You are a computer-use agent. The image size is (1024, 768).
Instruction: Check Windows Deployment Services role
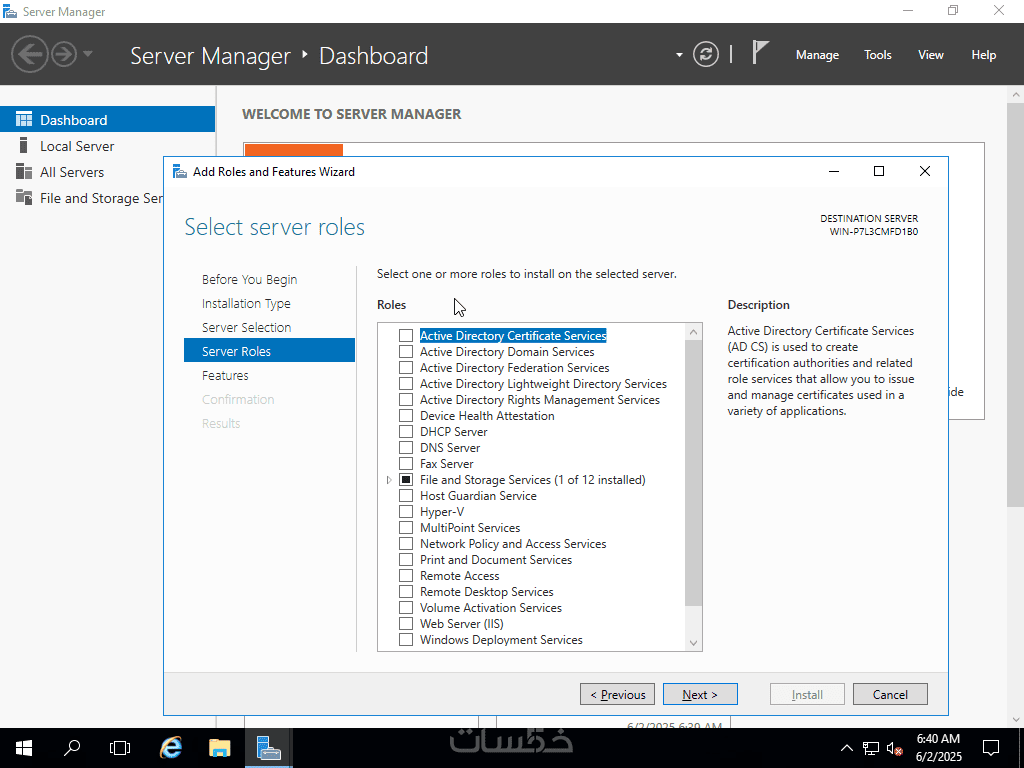click(x=406, y=639)
